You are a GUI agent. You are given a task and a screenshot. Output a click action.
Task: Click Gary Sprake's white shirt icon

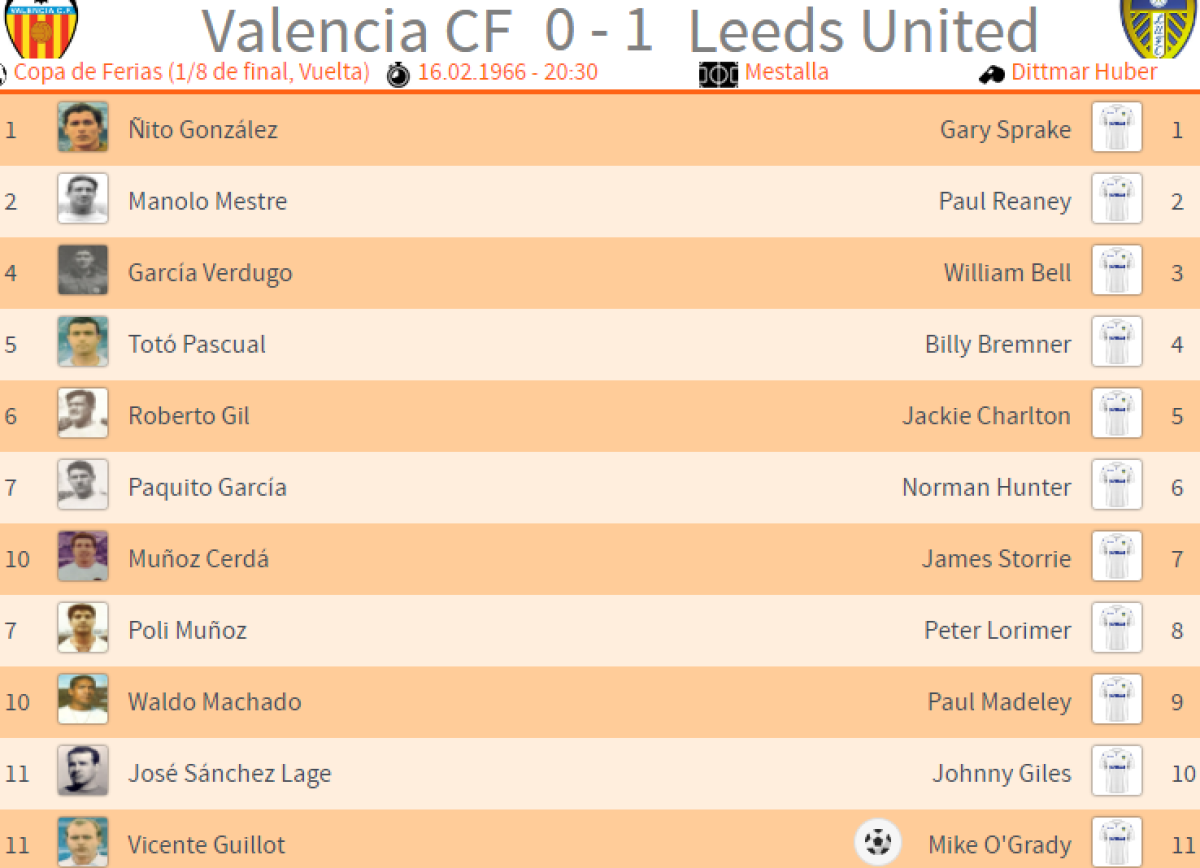click(x=1116, y=128)
